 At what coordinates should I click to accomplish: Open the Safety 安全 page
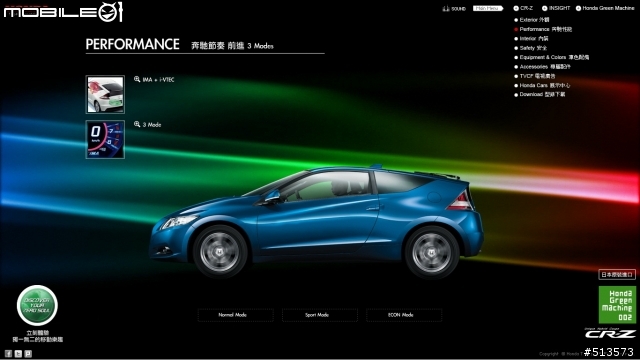pyautogui.click(x=531, y=48)
